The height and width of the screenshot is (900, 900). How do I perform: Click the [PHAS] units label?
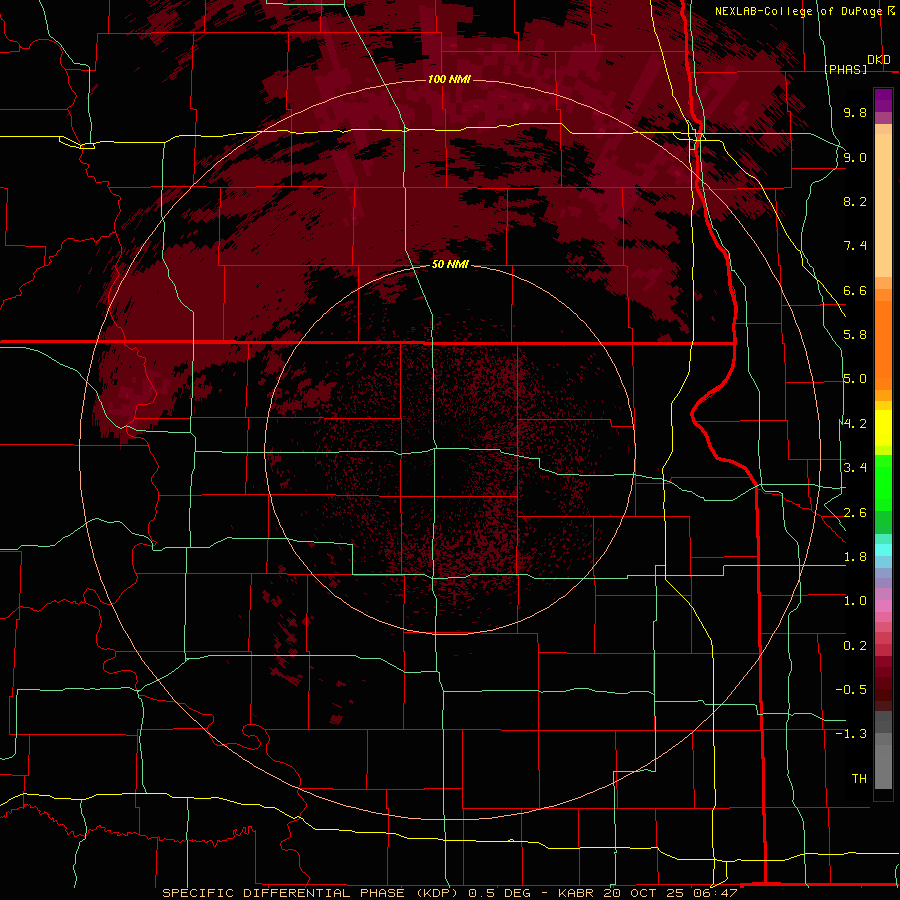click(845, 70)
